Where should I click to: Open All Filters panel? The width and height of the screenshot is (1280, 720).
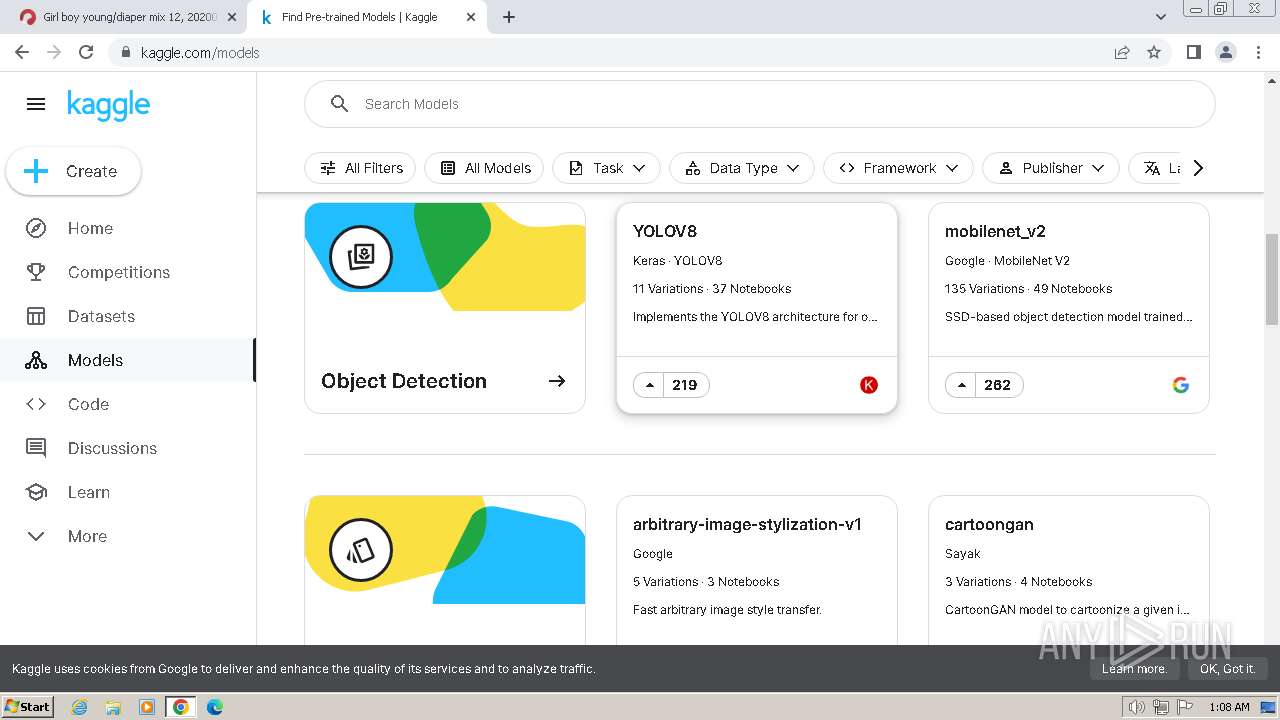click(x=360, y=168)
